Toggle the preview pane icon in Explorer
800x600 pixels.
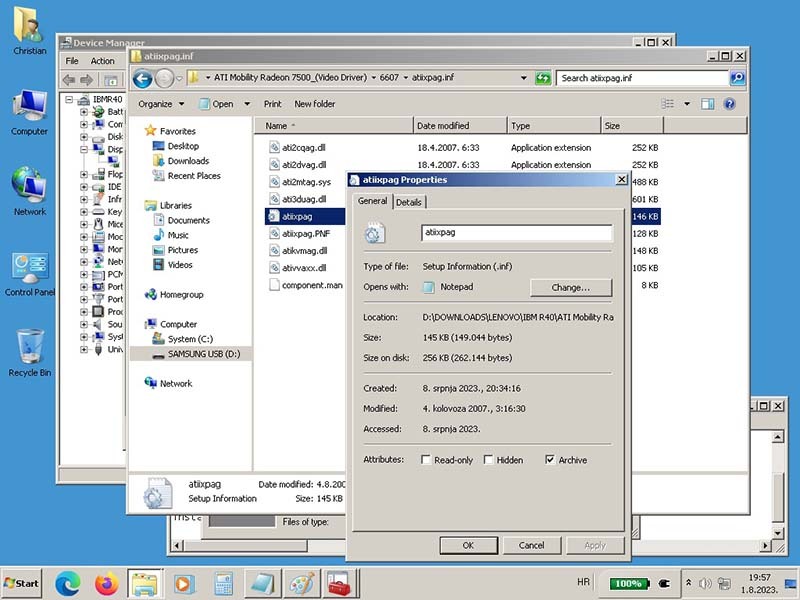pos(708,104)
